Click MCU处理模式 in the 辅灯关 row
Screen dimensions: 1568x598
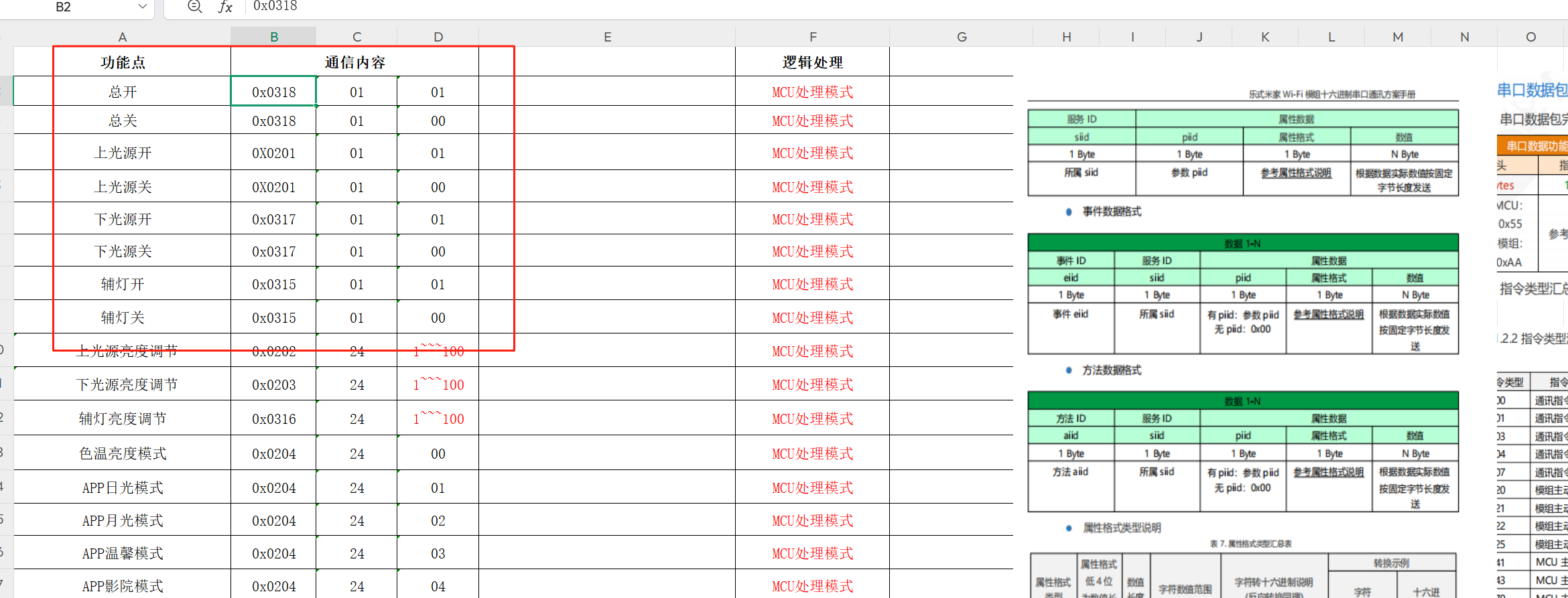812,317
